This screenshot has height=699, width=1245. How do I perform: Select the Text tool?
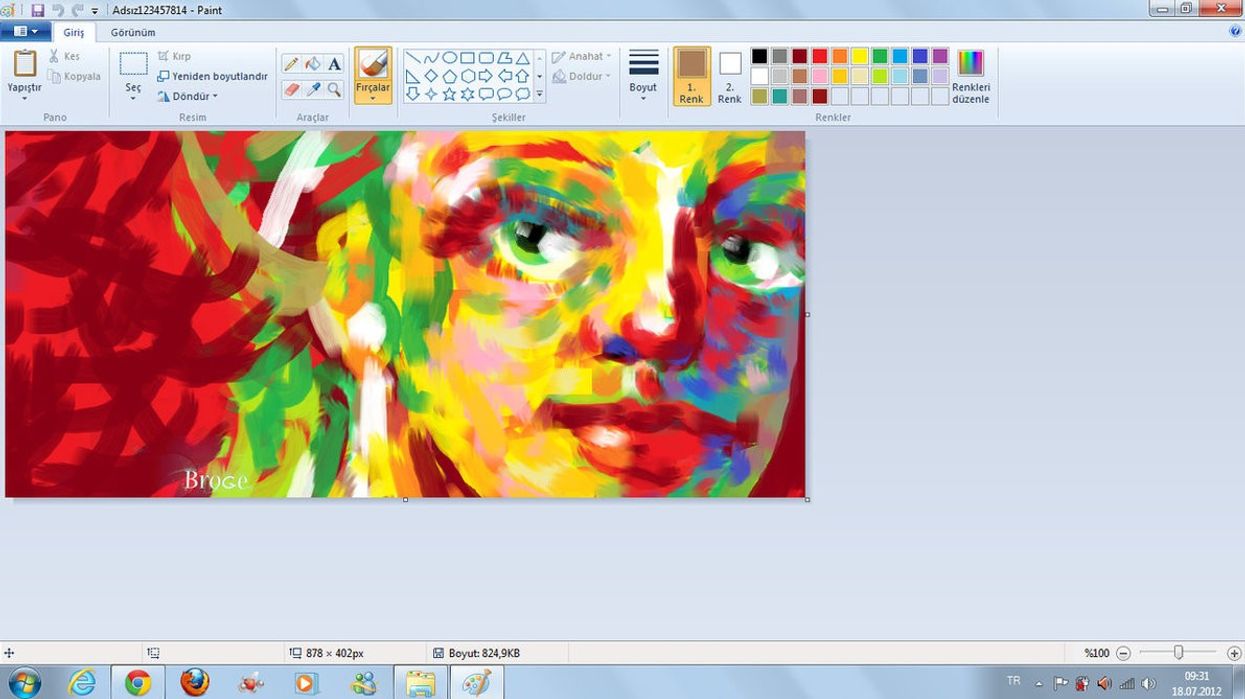click(x=334, y=62)
